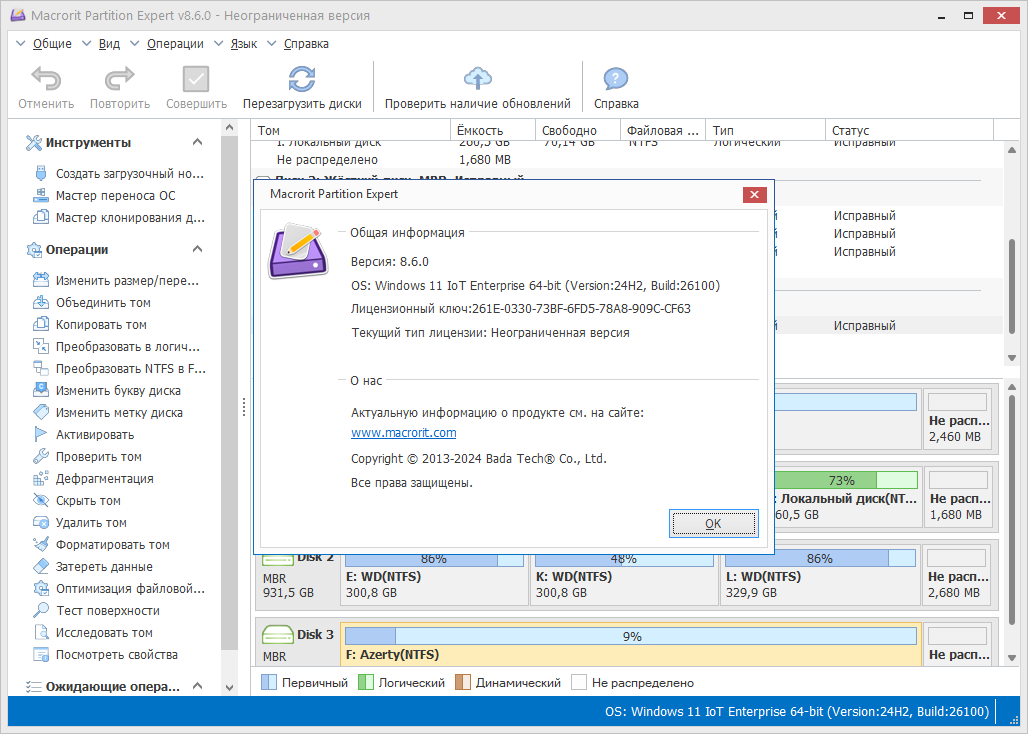Click the Динамический legend color swatch

coord(463,682)
